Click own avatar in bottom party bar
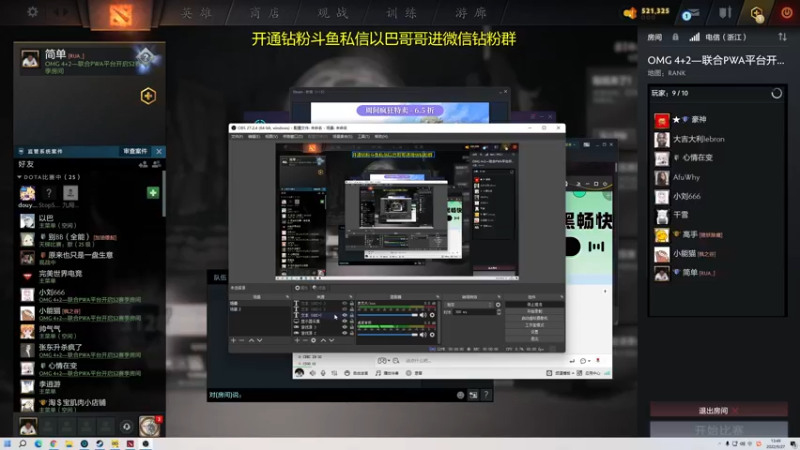The width and height of the screenshot is (800, 450). coord(28,426)
